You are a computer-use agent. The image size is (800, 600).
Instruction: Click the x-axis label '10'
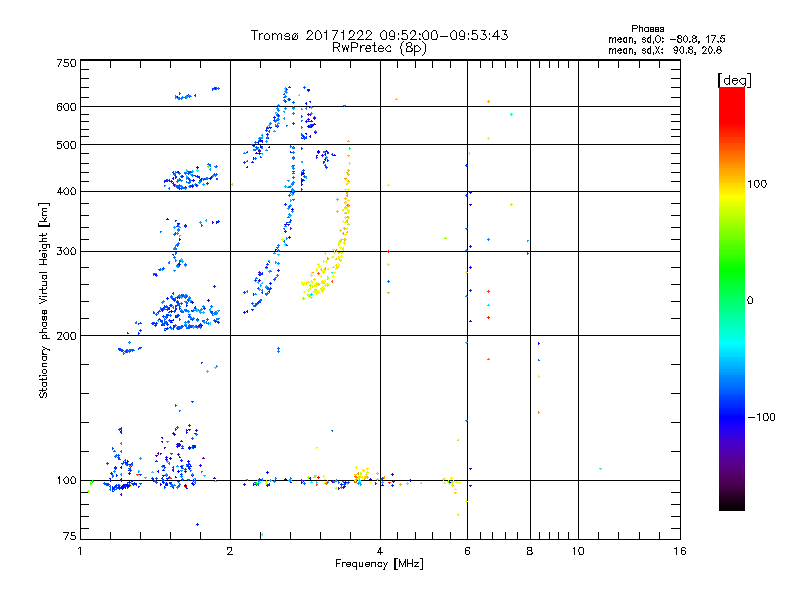578,551
